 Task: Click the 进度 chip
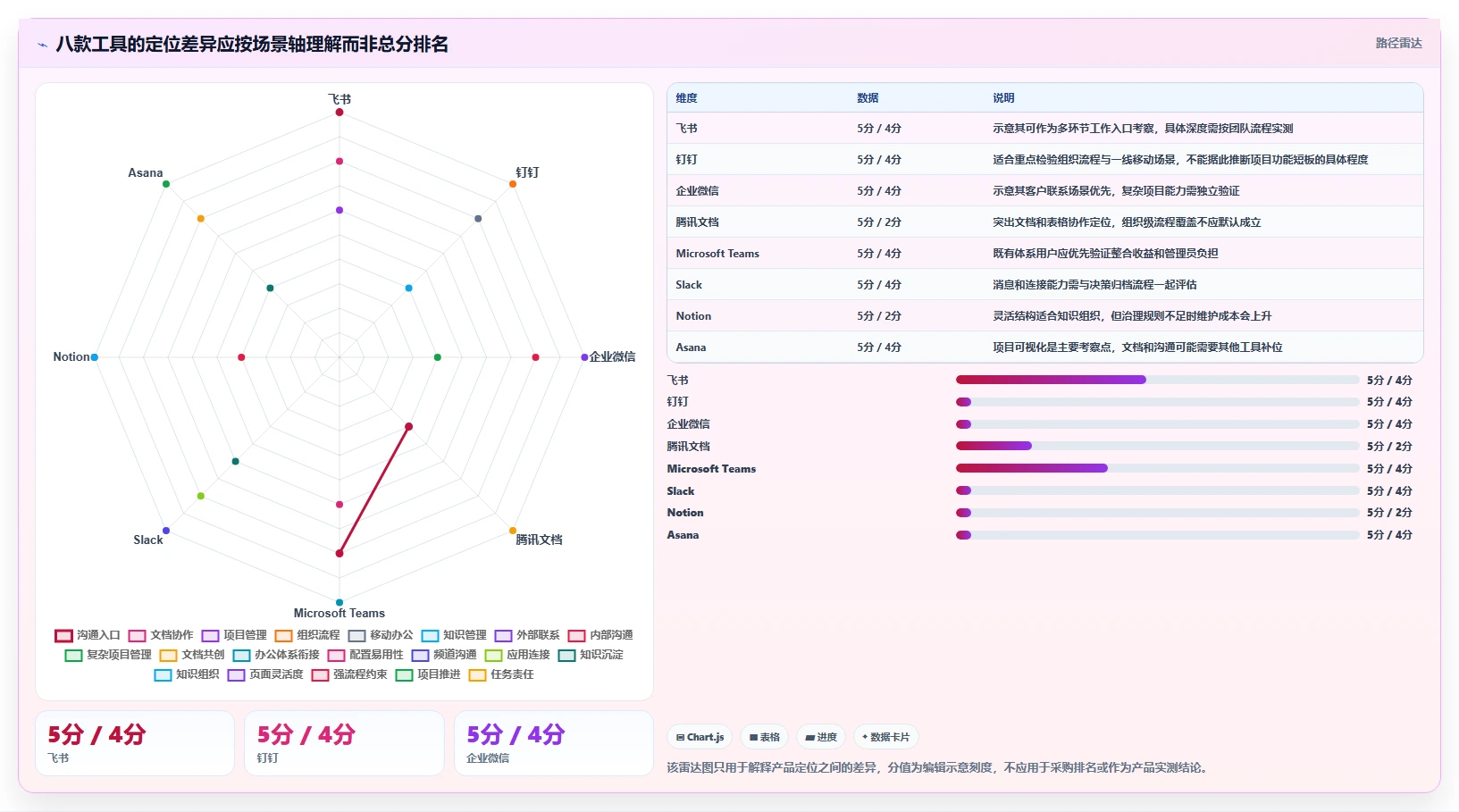pyautogui.click(x=821, y=737)
